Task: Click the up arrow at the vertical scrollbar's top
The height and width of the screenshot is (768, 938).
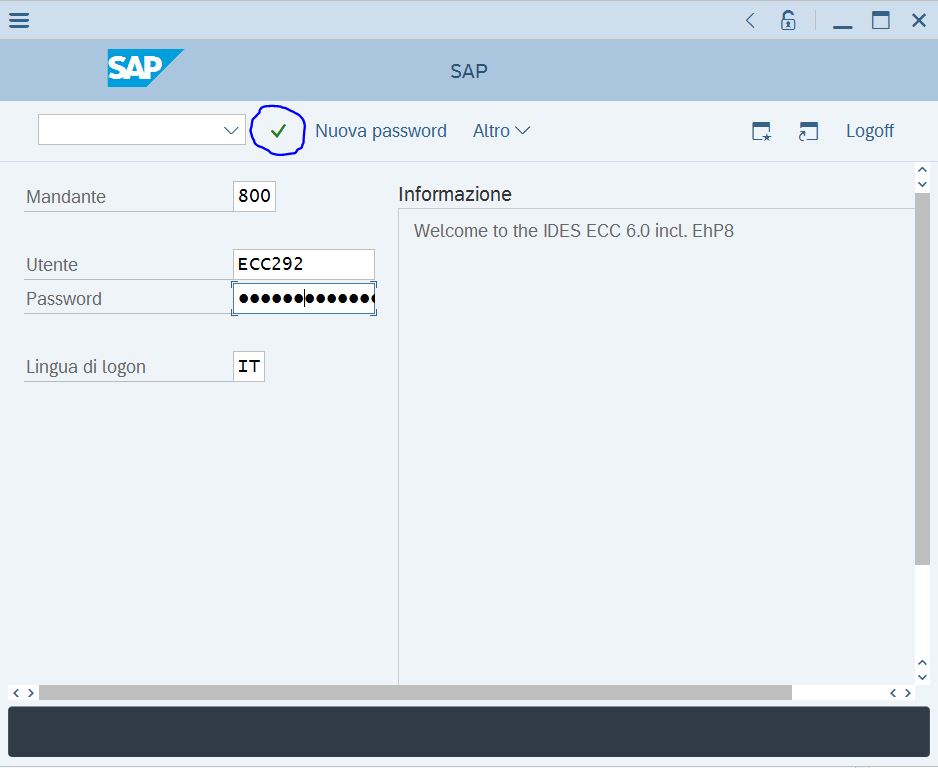Action: coord(922,170)
